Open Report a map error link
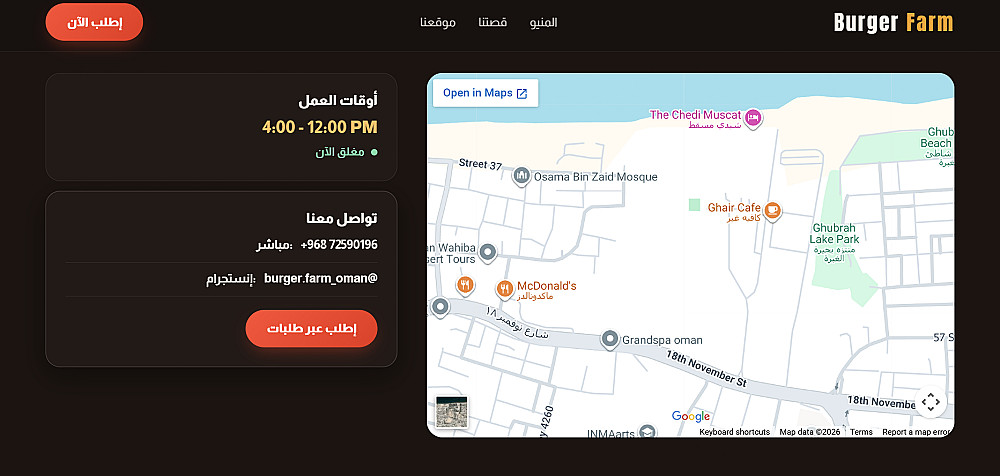 pos(916,432)
